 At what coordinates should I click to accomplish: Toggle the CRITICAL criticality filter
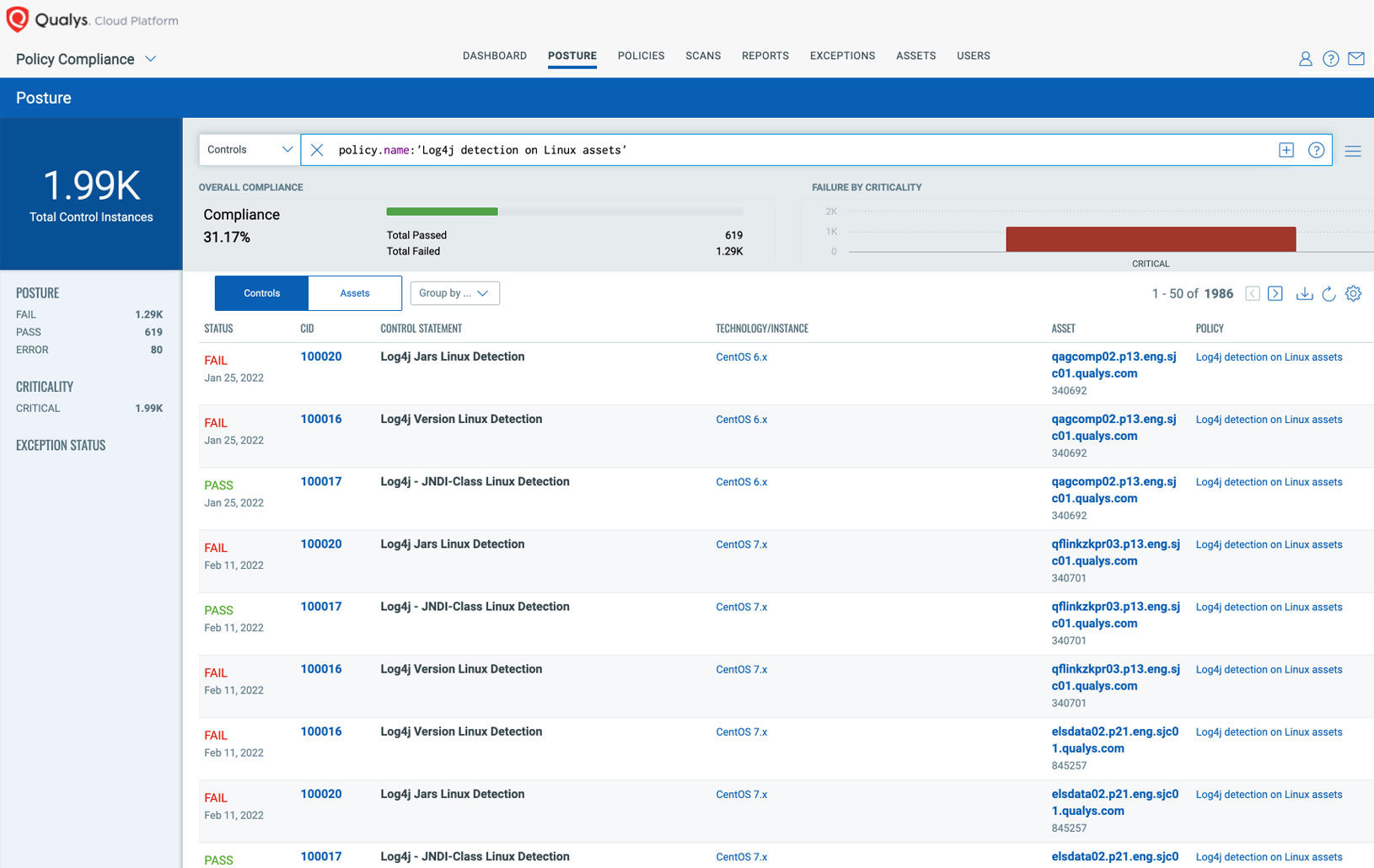pyautogui.click(x=38, y=408)
